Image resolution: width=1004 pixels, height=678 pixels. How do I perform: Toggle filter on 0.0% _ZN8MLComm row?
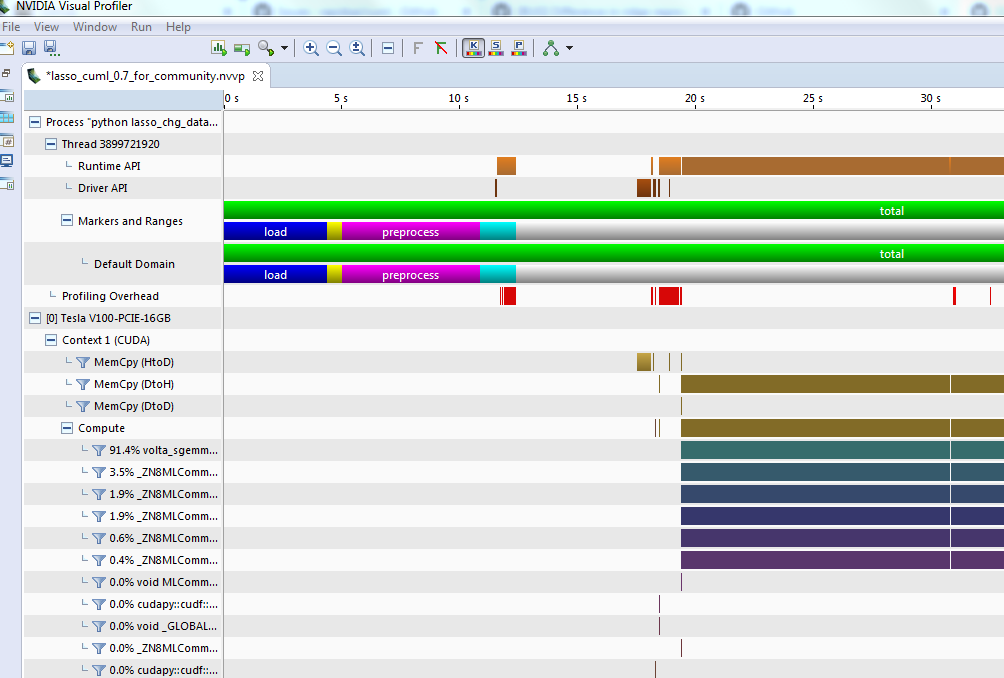point(99,649)
